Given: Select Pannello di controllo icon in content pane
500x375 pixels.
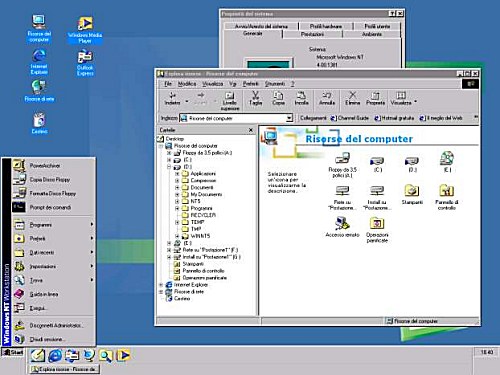Looking at the screenshot, I should coord(447,197).
